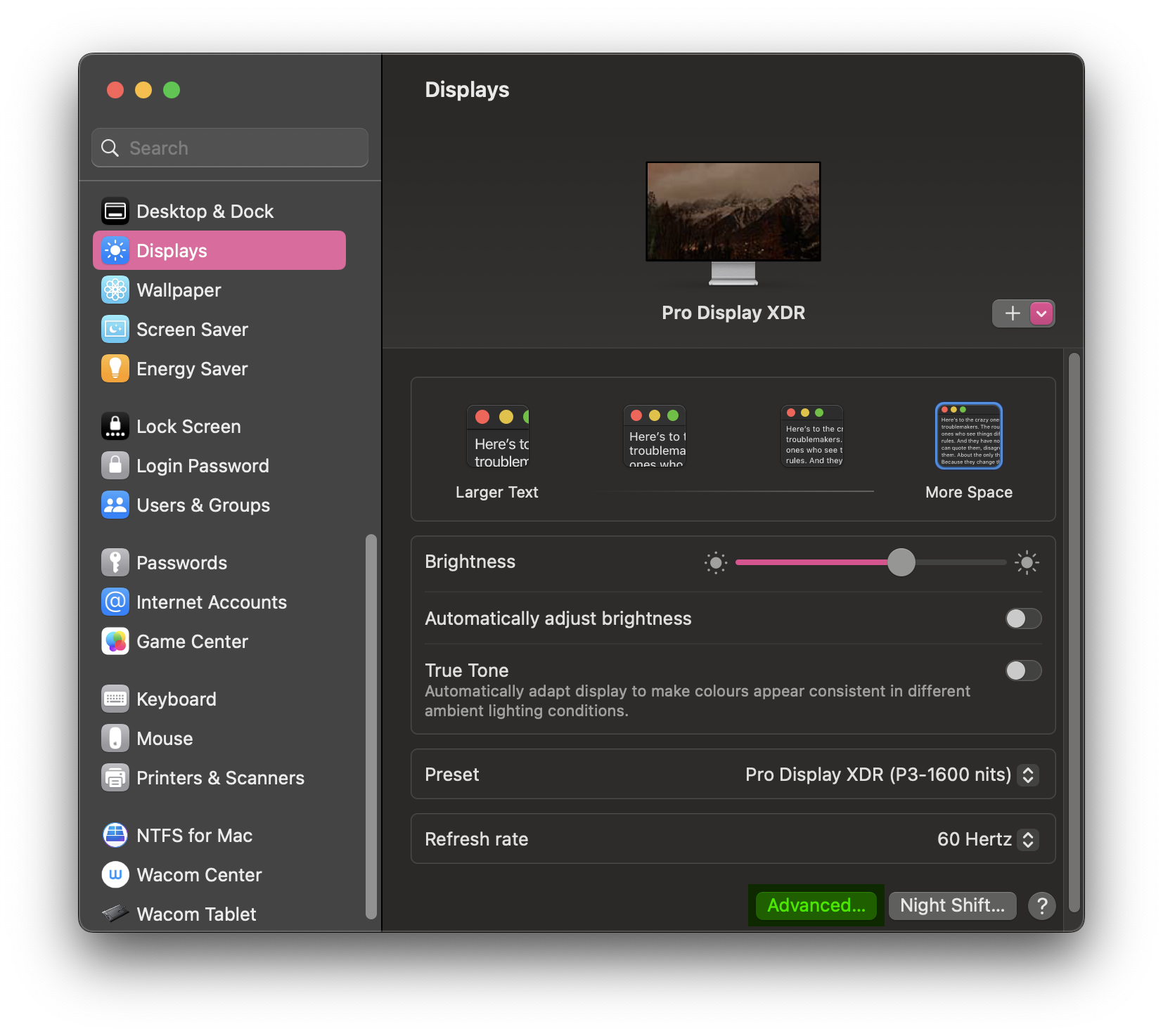Image resolution: width=1163 pixels, height=1036 pixels.
Task: Toggle Automatically adjust brightness switch
Action: (x=1023, y=619)
